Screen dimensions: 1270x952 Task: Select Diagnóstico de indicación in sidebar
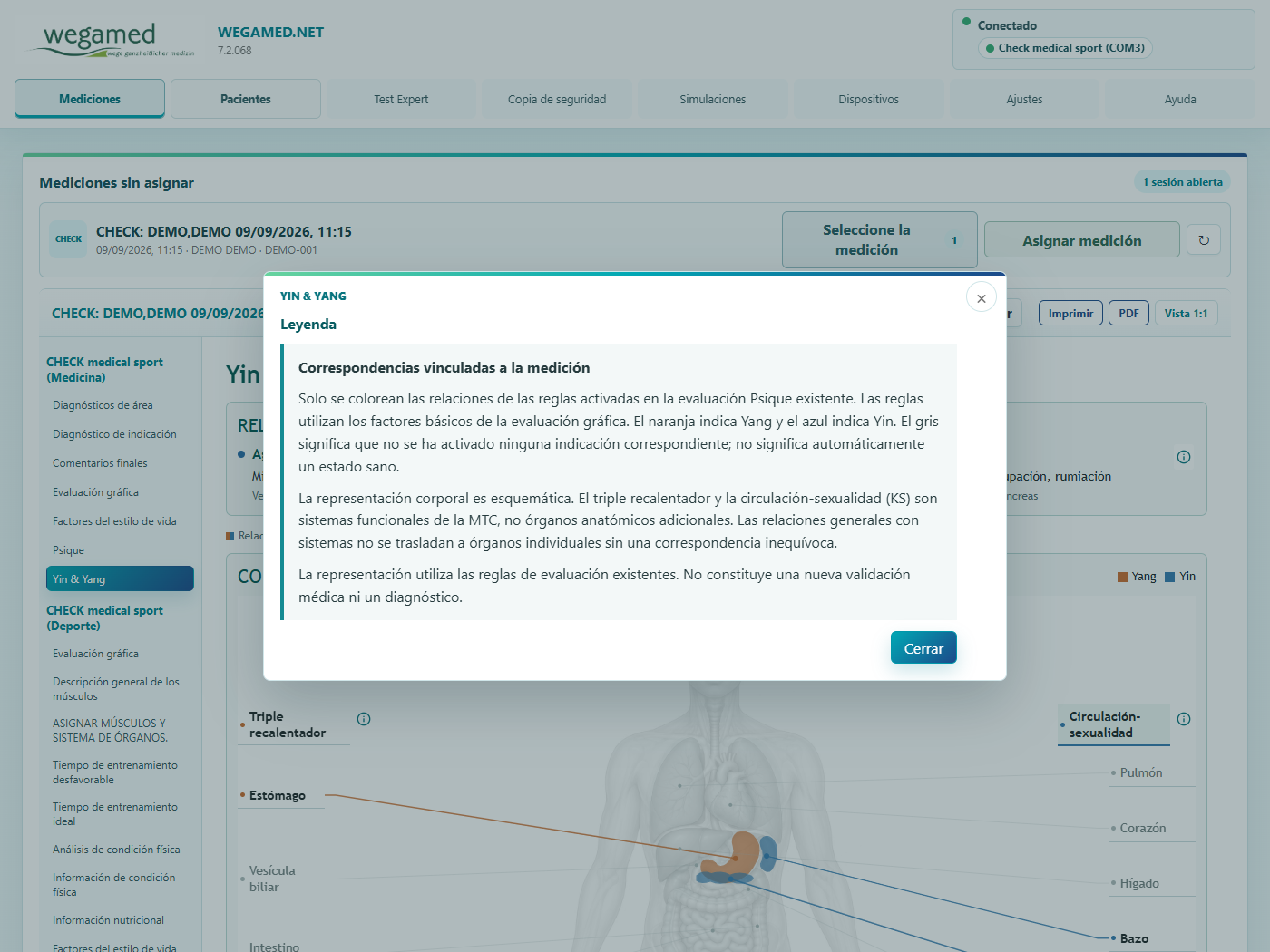point(114,434)
